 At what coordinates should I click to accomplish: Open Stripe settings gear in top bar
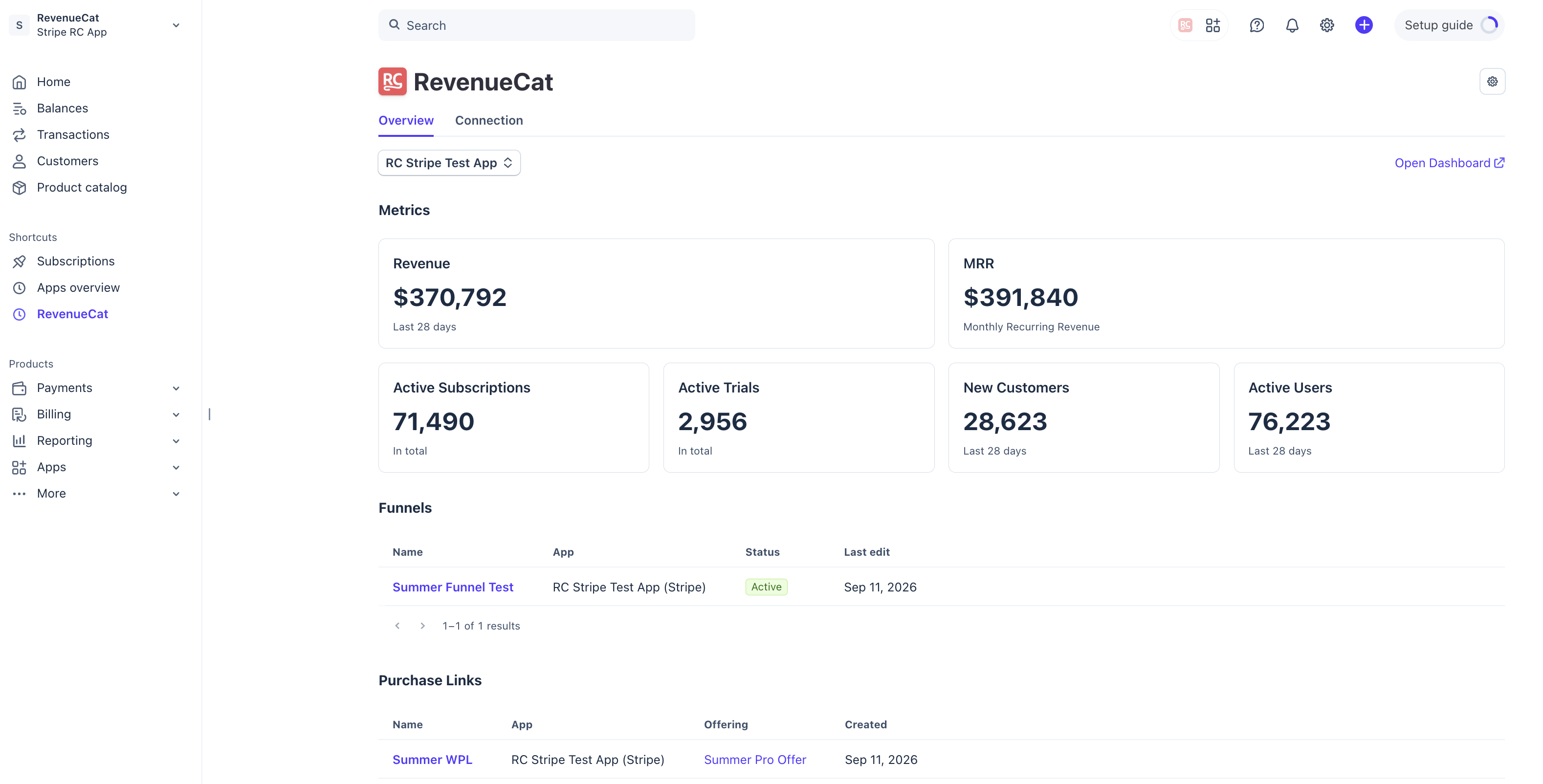pyautogui.click(x=1327, y=25)
